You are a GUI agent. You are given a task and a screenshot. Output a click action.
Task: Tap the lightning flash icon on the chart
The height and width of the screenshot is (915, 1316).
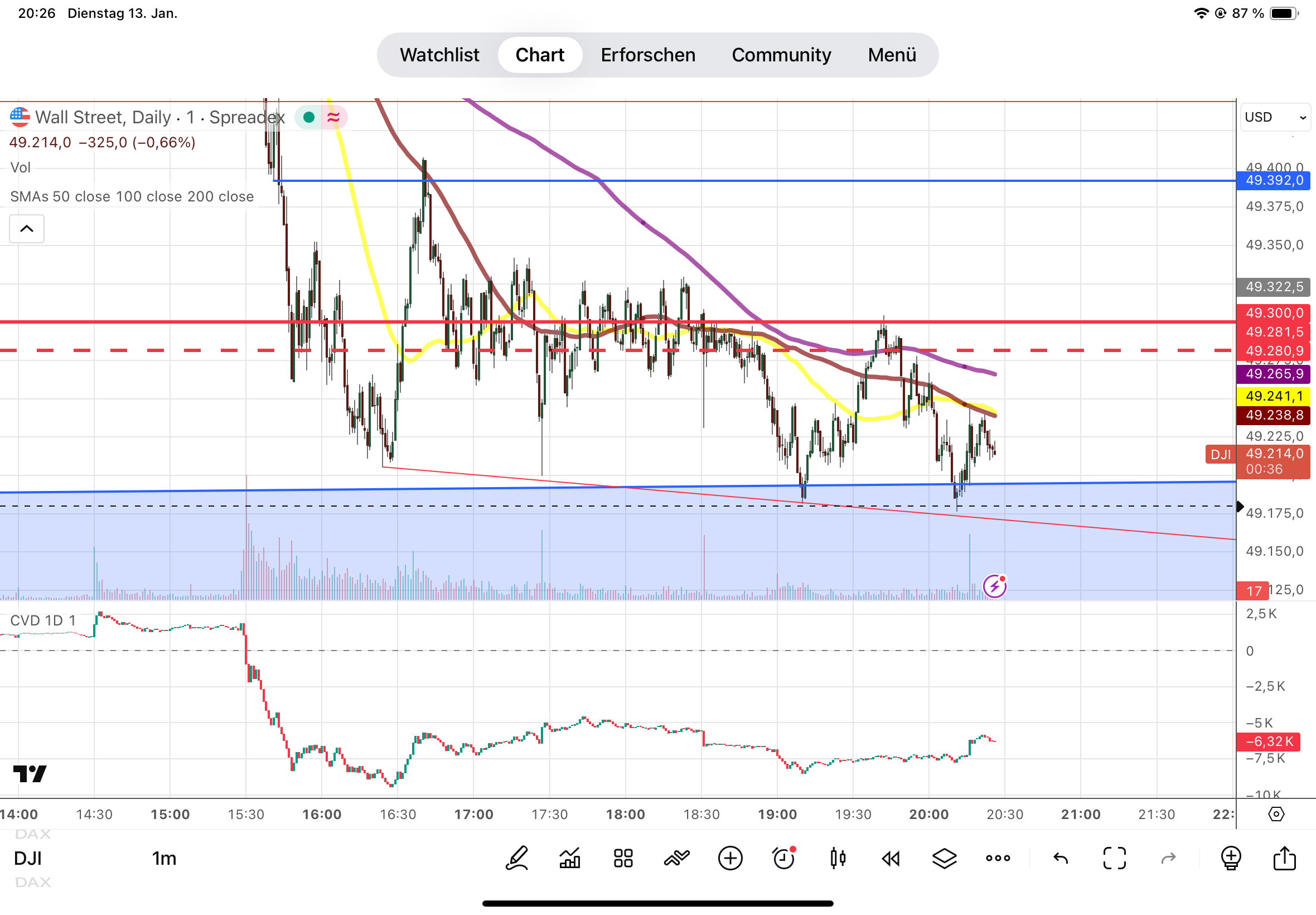click(994, 586)
